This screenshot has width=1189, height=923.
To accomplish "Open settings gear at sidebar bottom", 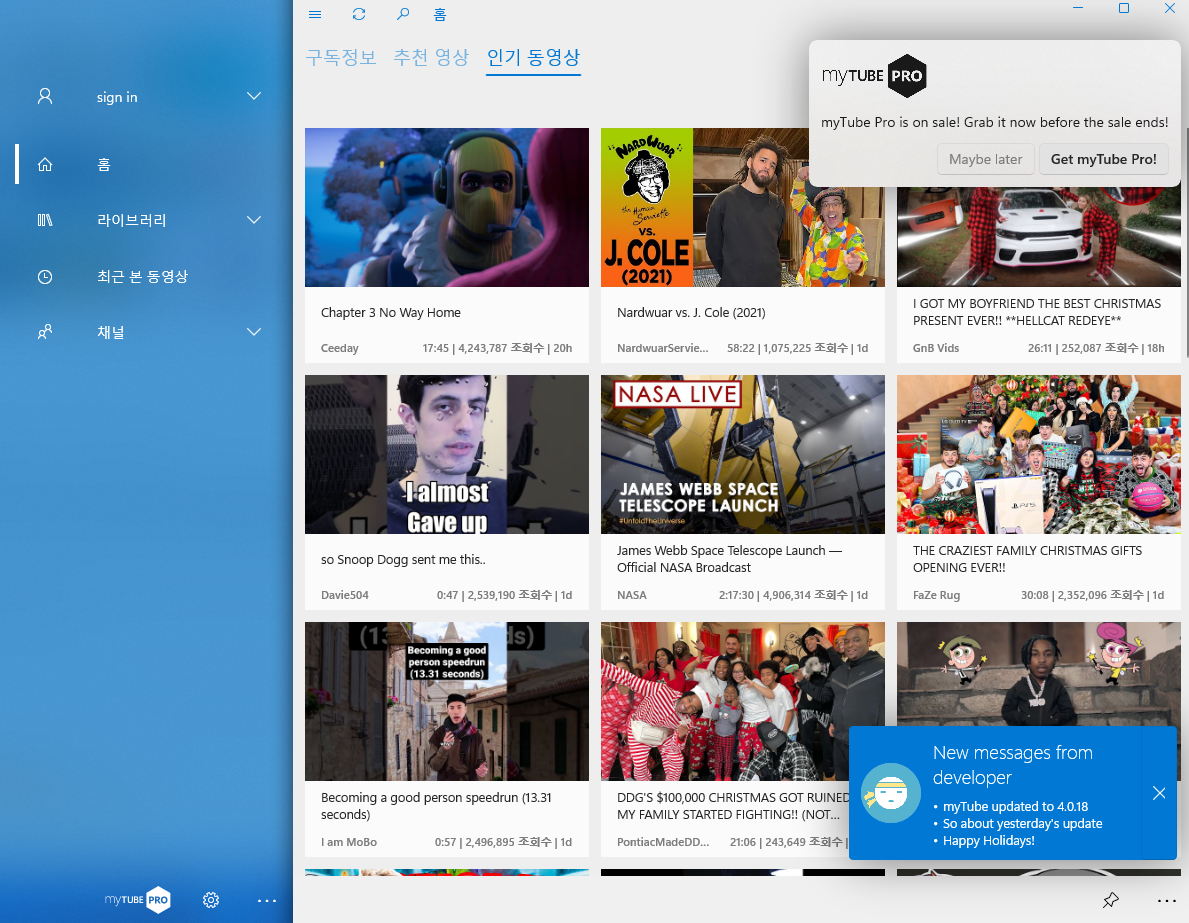I will [211, 900].
